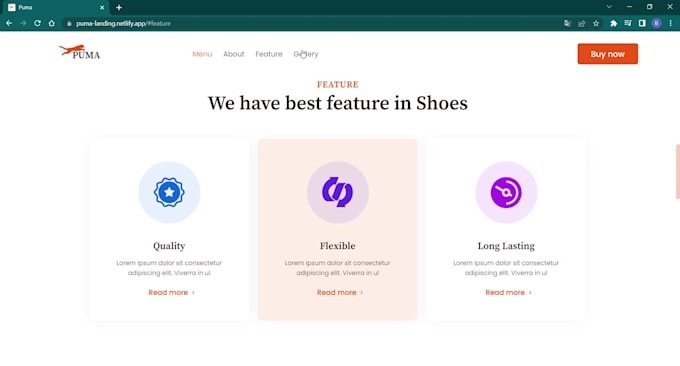Screen dimensions: 680x366
Task: Click the page vertical scrollbar thumb
Action: coord(677,172)
